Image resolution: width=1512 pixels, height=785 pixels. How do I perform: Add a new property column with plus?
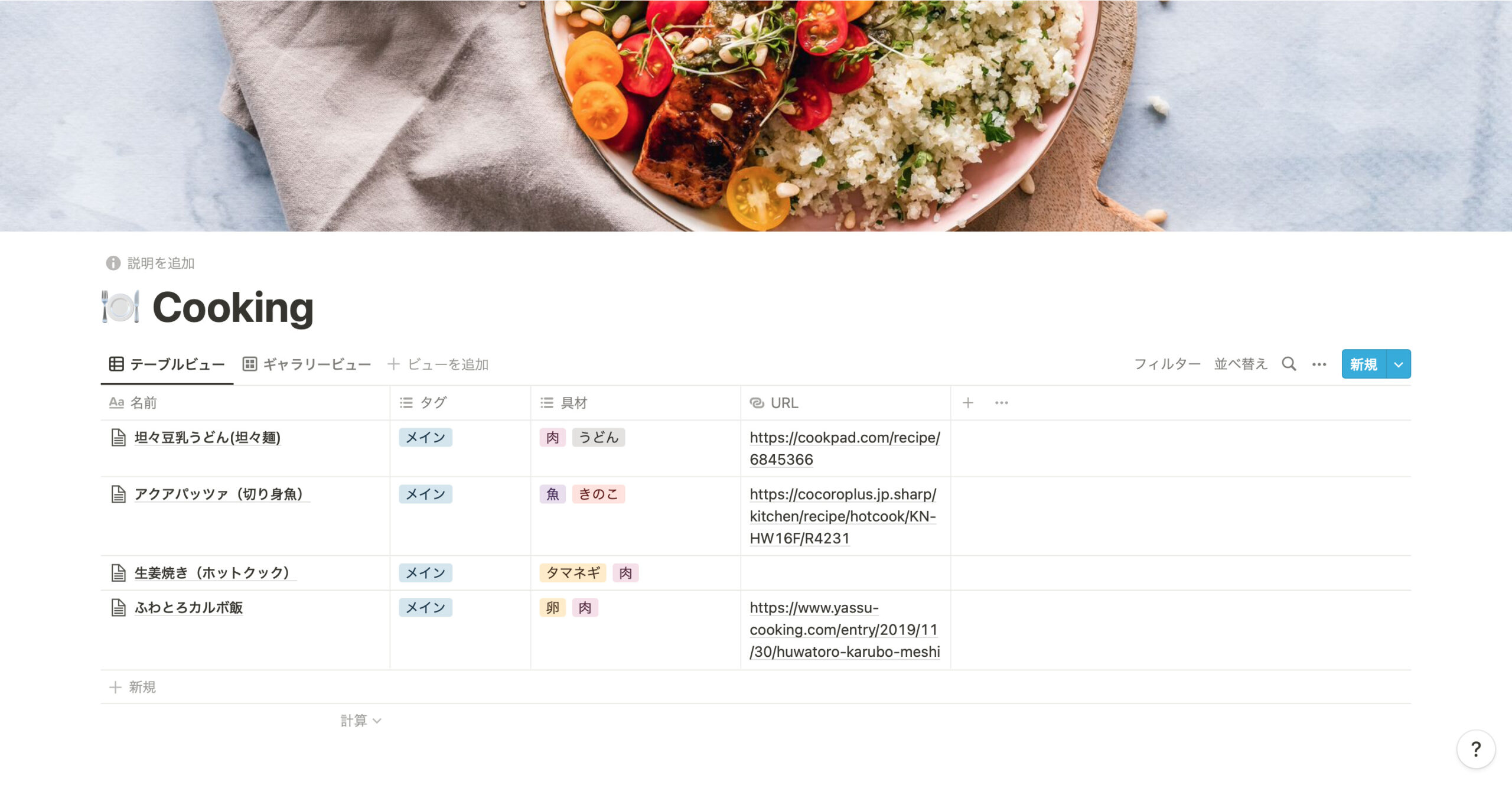tap(967, 403)
